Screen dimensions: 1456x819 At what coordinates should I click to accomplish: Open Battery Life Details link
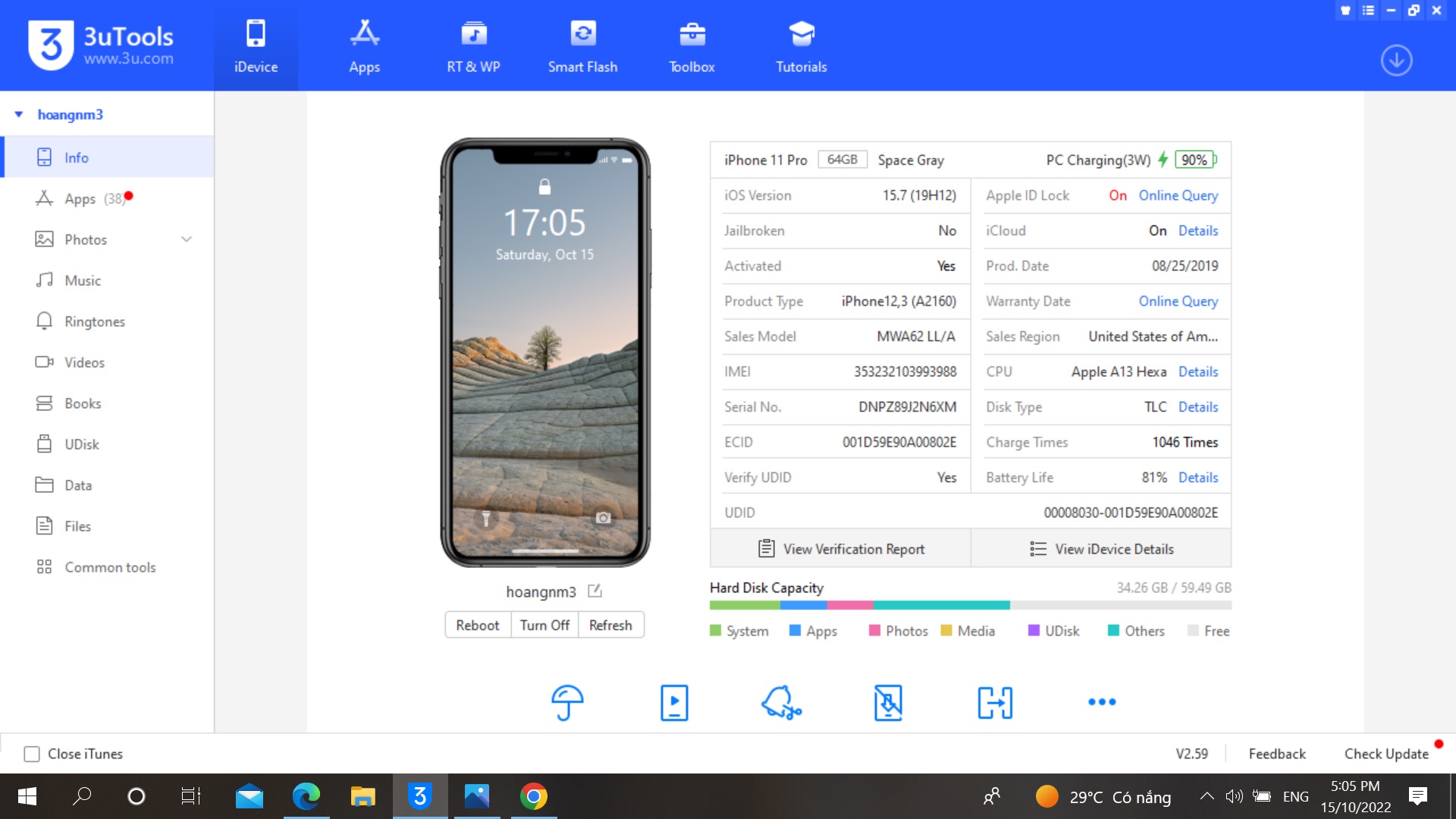tap(1198, 478)
